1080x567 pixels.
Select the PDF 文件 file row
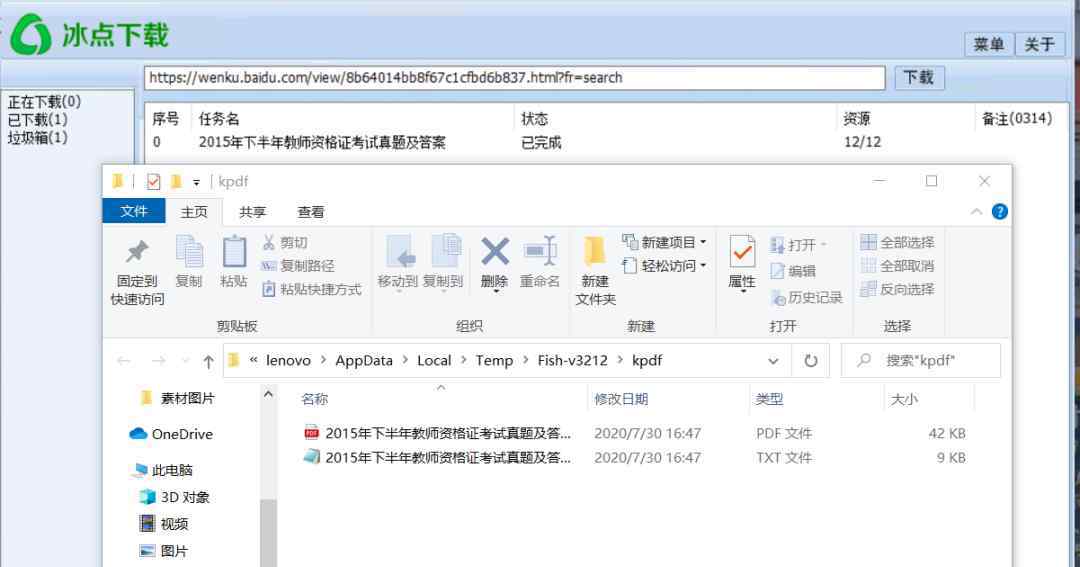634,433
